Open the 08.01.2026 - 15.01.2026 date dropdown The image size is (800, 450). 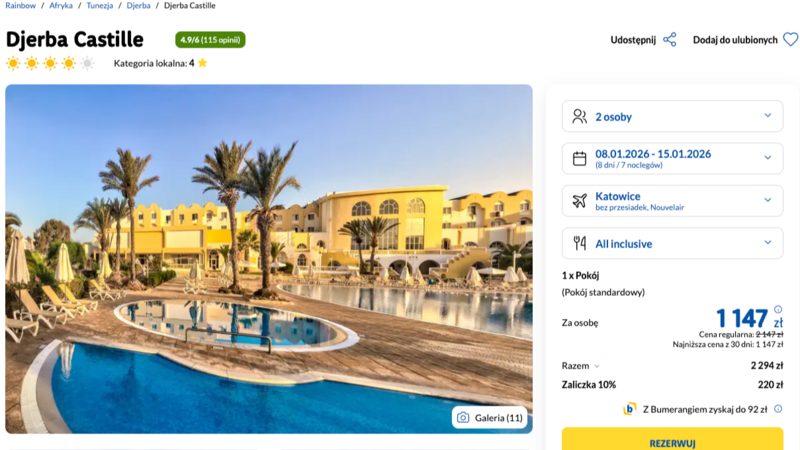click(672, 159)
